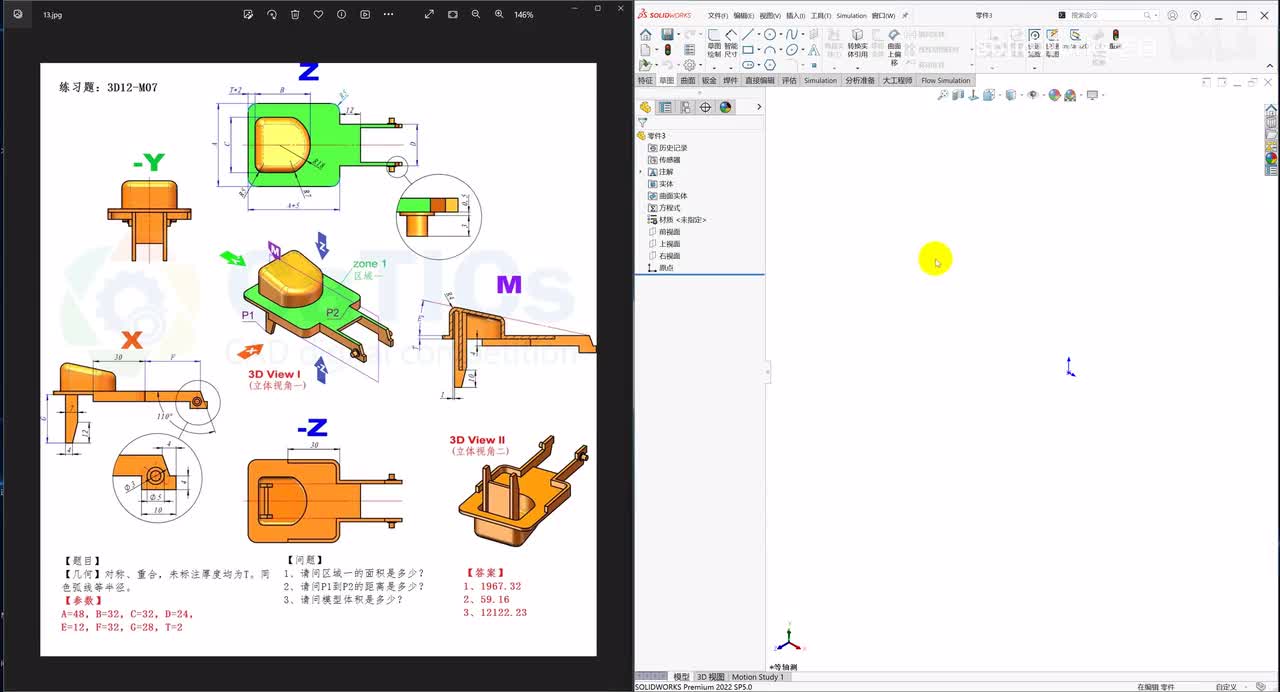Favorite the image with the heart icon
The width and height of the screenshot is (1280, 692).
coord(318,14)
